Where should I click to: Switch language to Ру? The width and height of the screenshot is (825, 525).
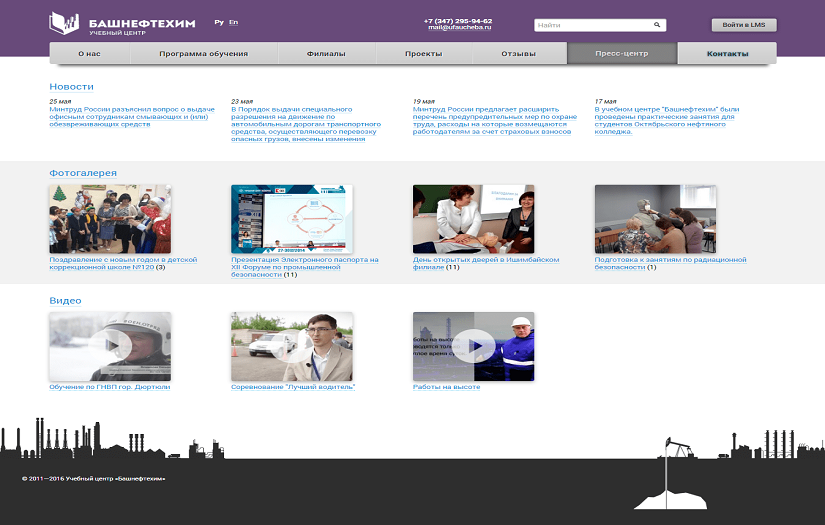pos(219,22)
